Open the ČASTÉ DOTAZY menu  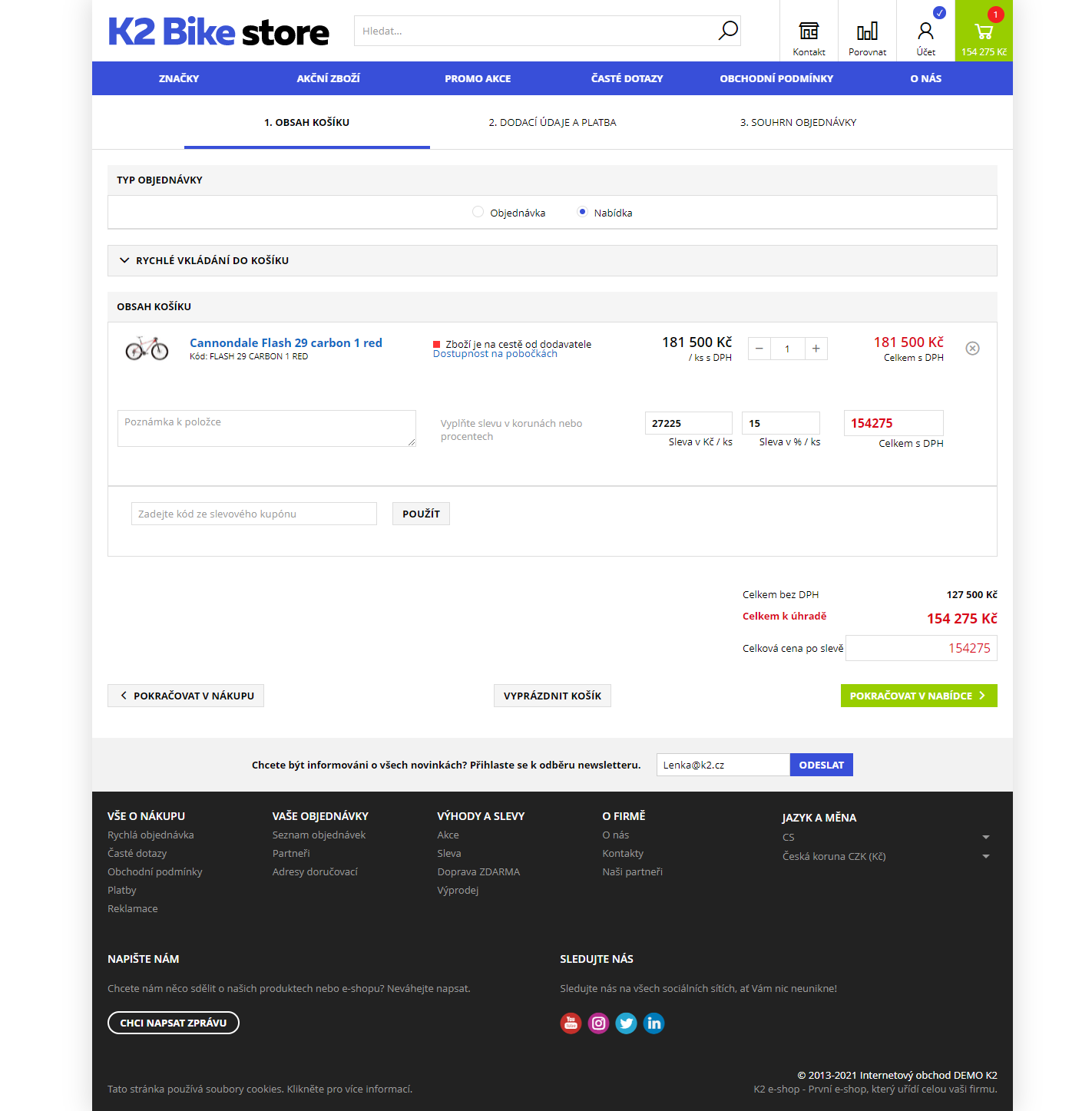(x=627, y=78)
